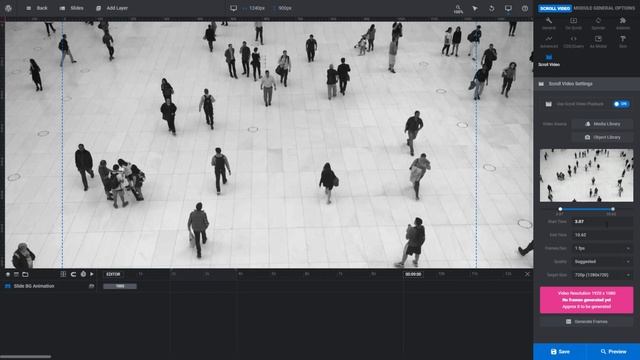Click the Preview button
This screenshot has height=360, width=640.
tap(613, 351)
